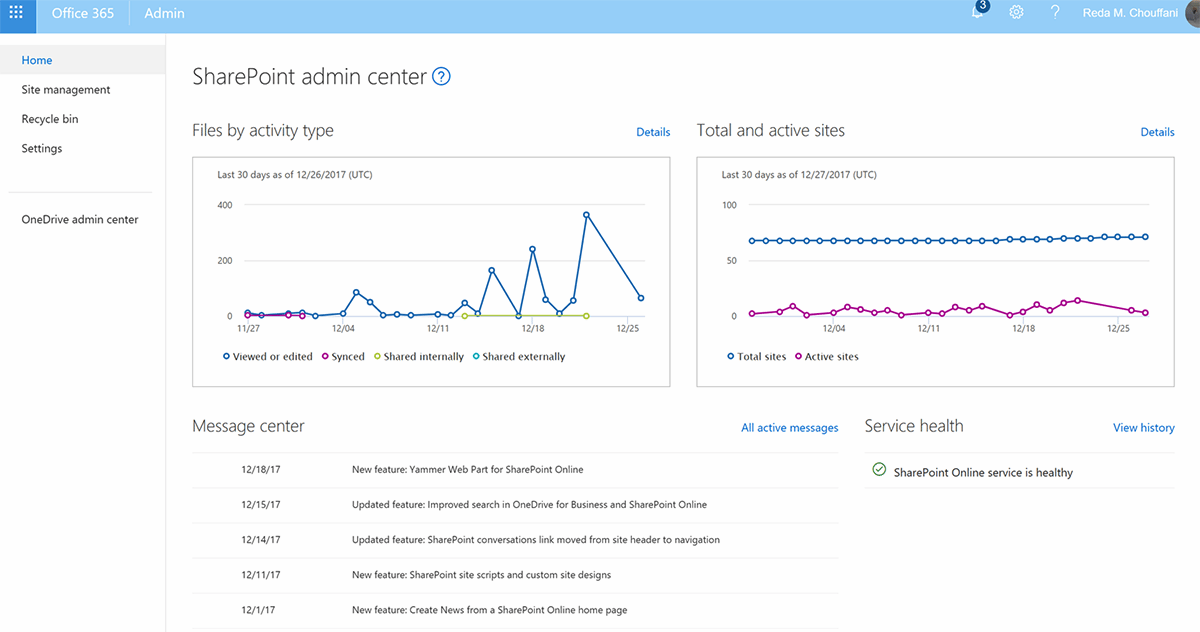
Task: Open All active messages
Action: 789,427
